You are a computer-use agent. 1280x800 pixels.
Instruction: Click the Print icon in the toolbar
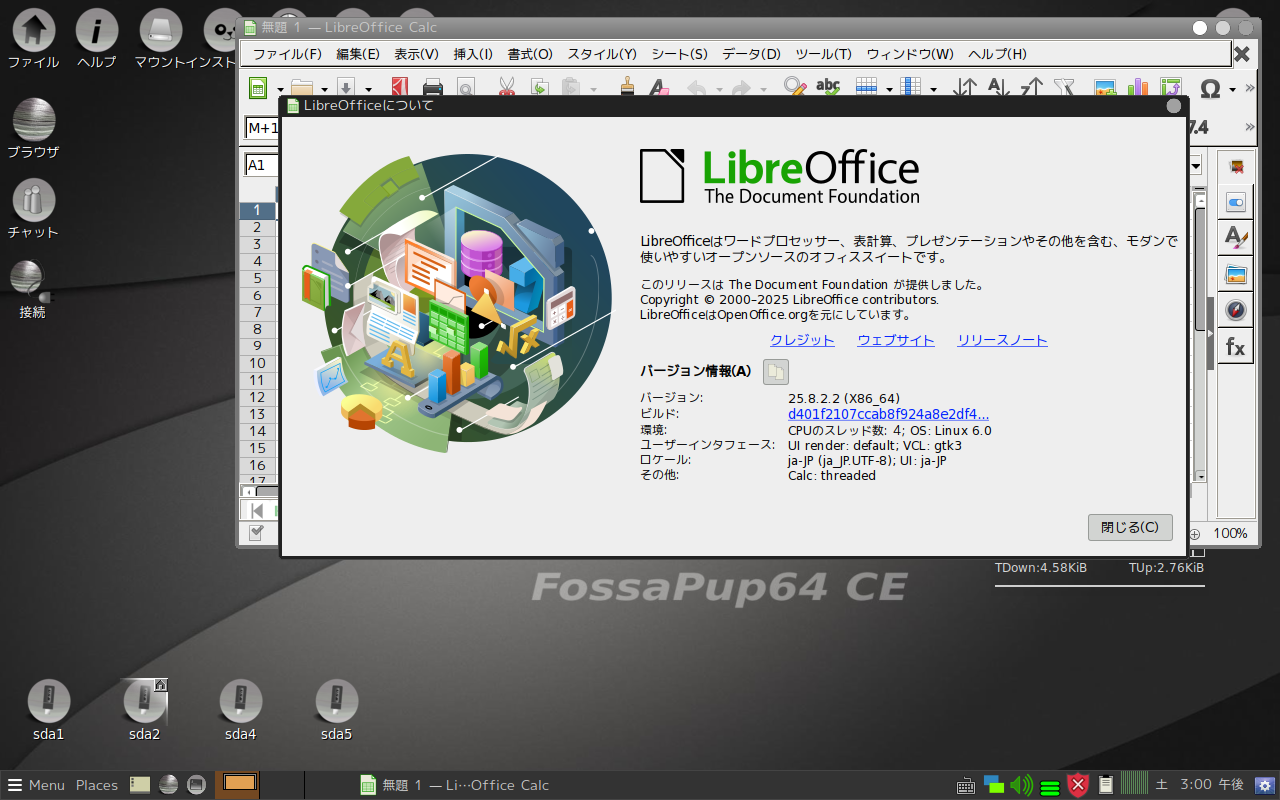click(x=433, y=88)
